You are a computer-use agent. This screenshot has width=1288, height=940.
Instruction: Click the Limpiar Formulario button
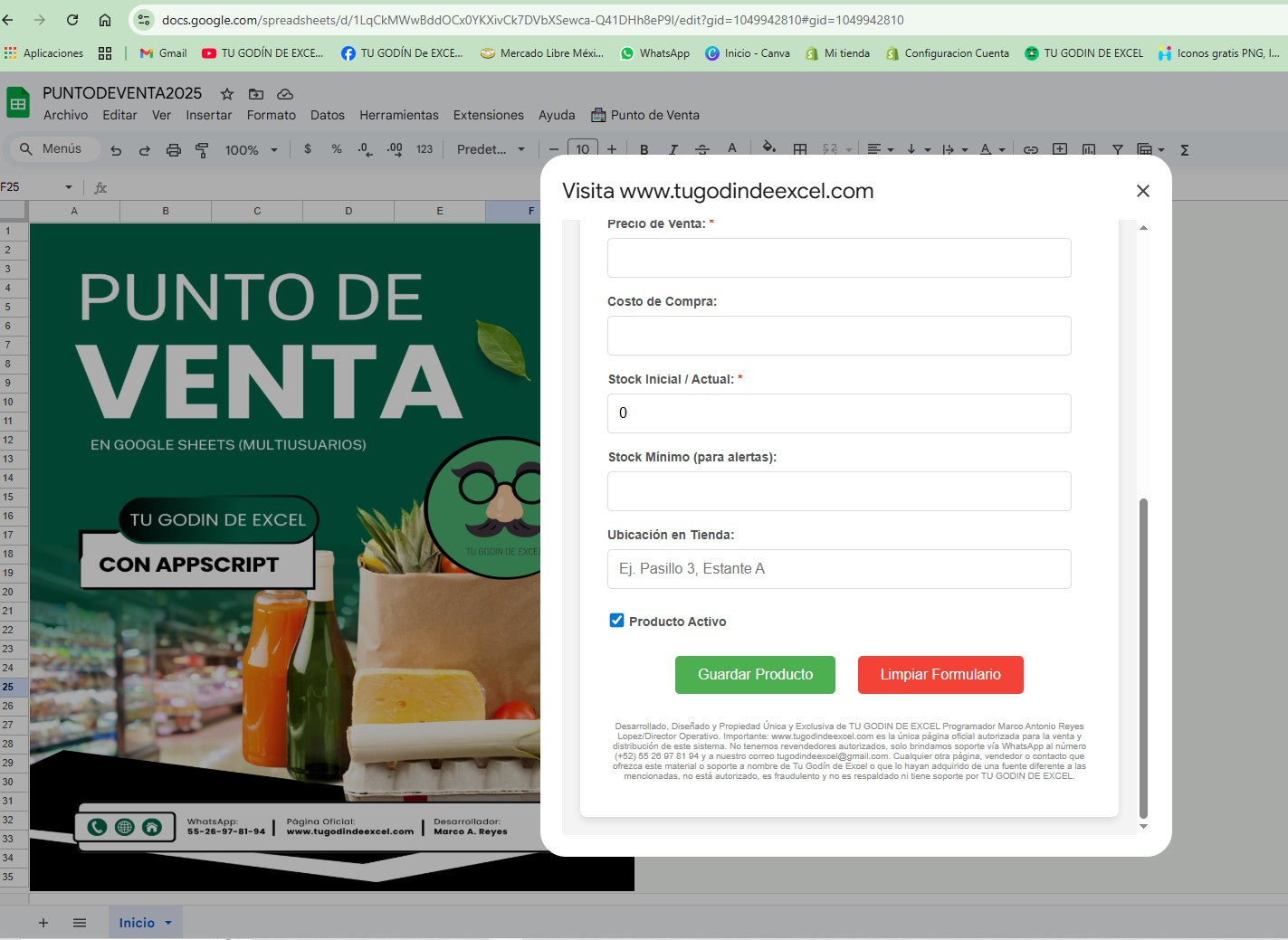pos(940,675)
